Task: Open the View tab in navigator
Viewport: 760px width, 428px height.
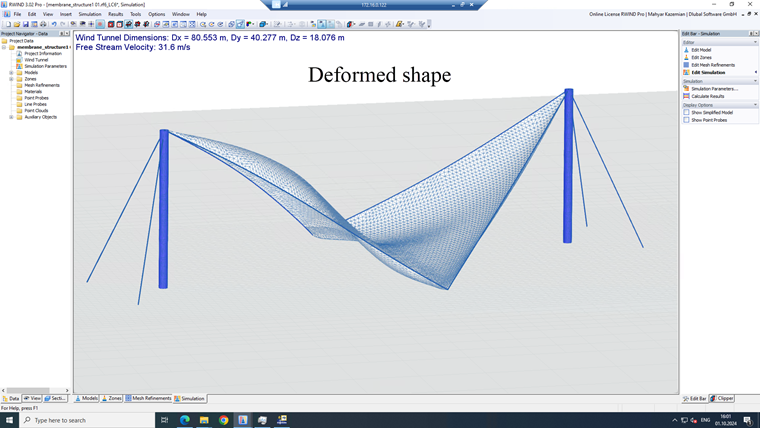Action: tap(32, 398)
